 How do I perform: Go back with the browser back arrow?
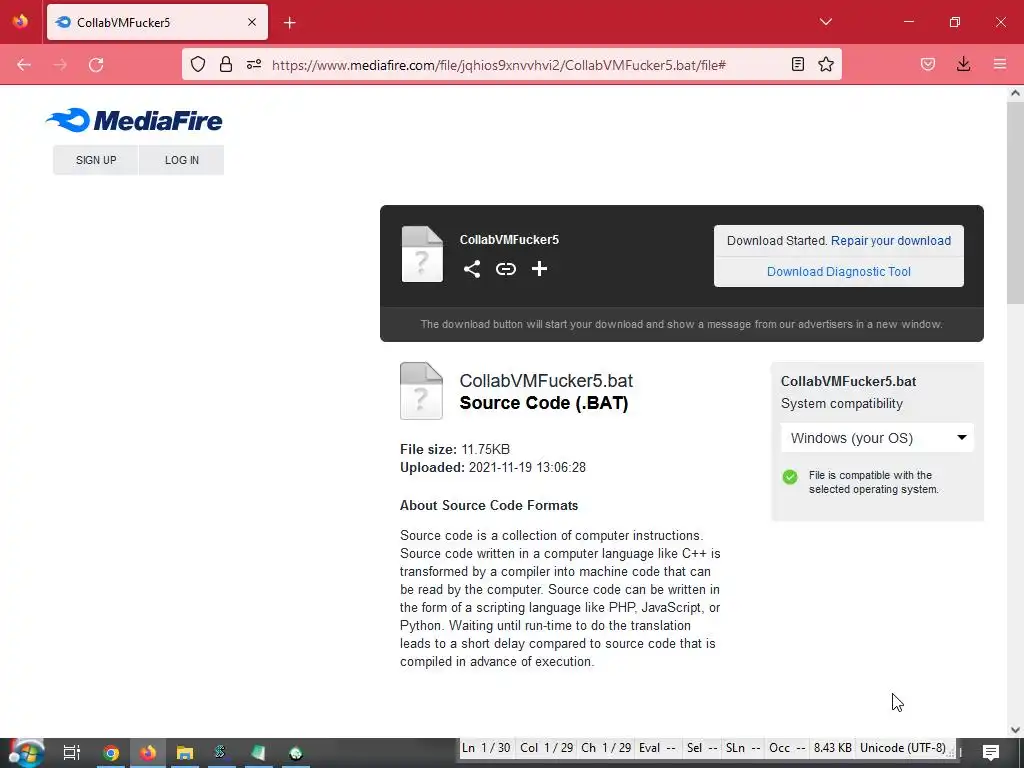click(x=24, y=65)
